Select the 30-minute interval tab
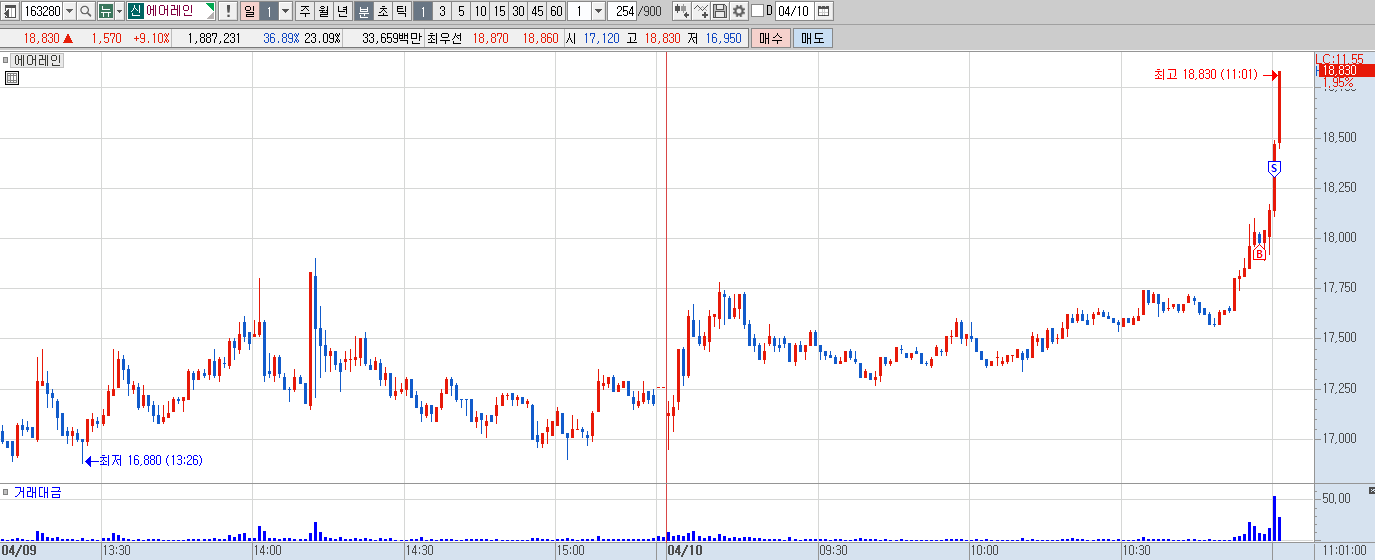1375x560 pixels. (x=518, y=12)
